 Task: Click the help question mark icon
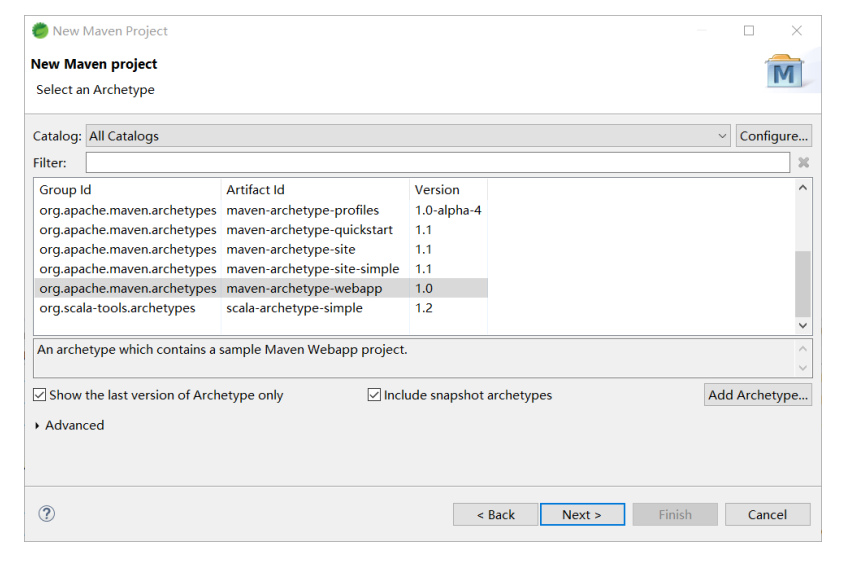pos(47,513)
